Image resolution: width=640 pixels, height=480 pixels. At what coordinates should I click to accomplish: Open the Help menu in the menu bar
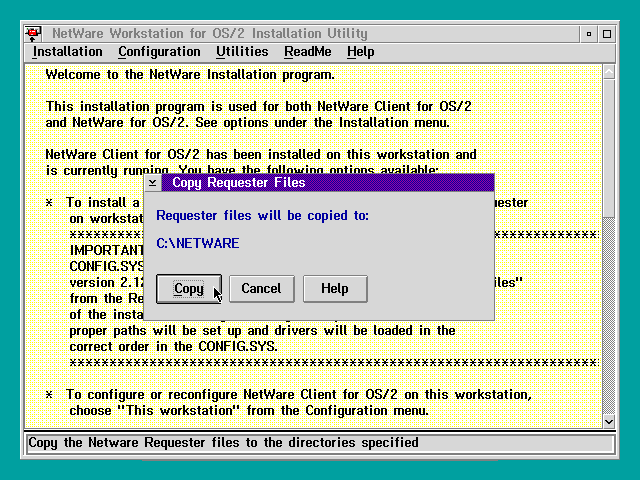361,52
